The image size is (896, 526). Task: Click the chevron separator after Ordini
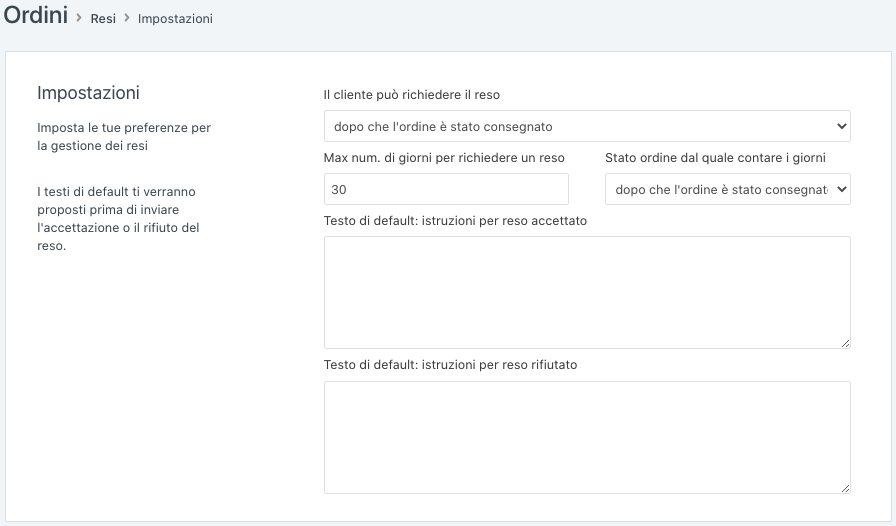(x=79, y=18)
